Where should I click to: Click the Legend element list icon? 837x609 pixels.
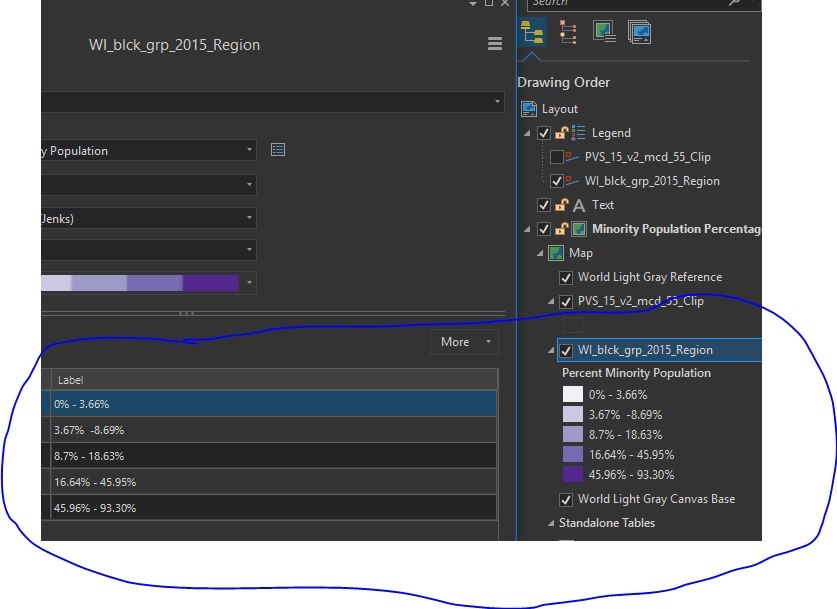(578, 132)
